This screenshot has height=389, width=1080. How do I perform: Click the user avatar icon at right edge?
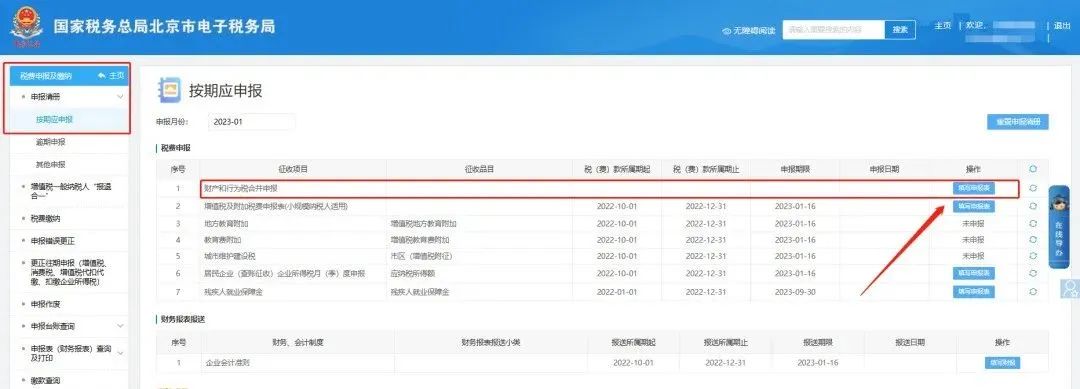click(x=1070, y=288)
